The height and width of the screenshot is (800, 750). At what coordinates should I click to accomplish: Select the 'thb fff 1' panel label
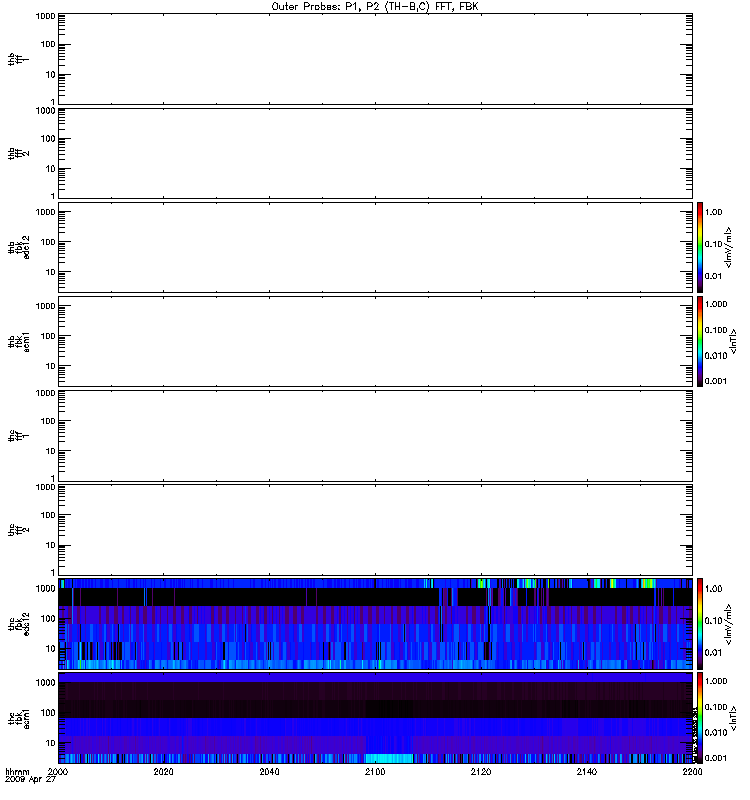(x=18, y=59)
